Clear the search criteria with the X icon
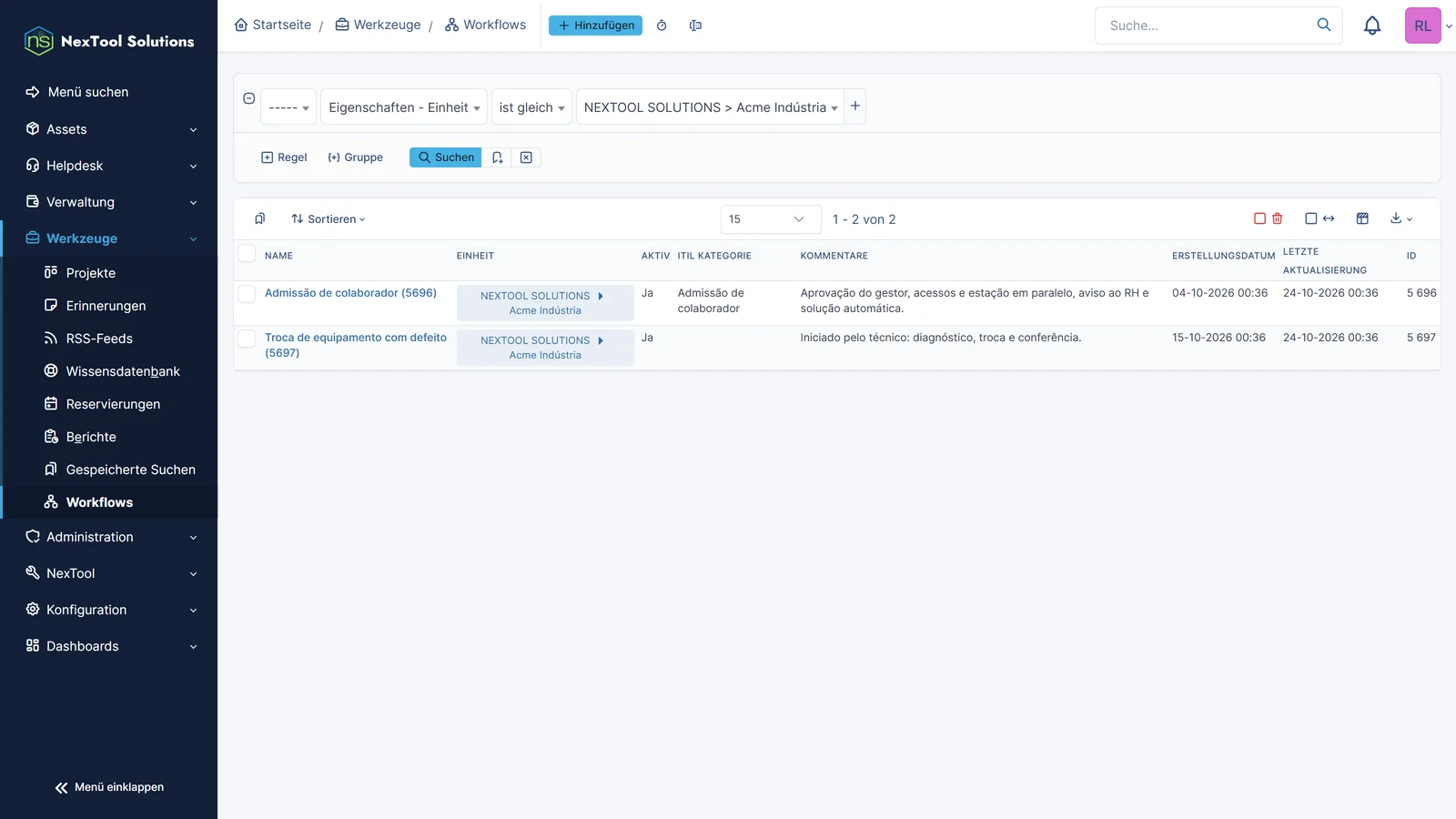 tap(526, 157)
